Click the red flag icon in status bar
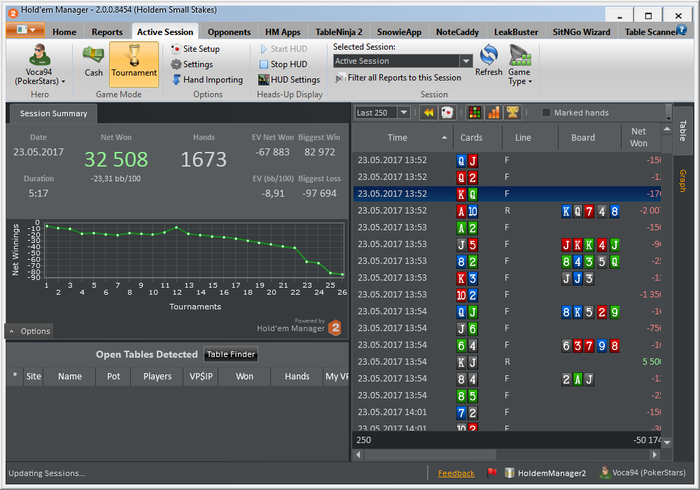The image size is (700, 490). click(492, 472)
